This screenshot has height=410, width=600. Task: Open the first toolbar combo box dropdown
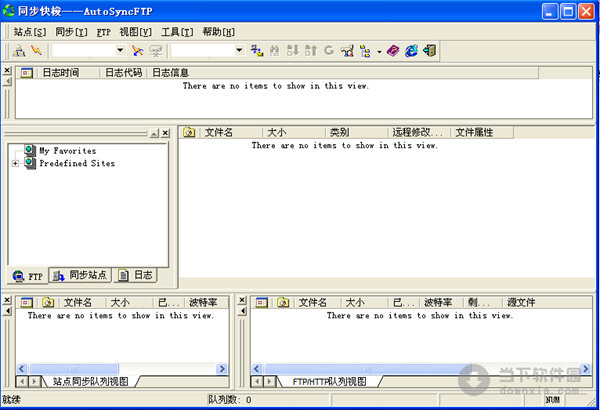(x=120, y=50)
